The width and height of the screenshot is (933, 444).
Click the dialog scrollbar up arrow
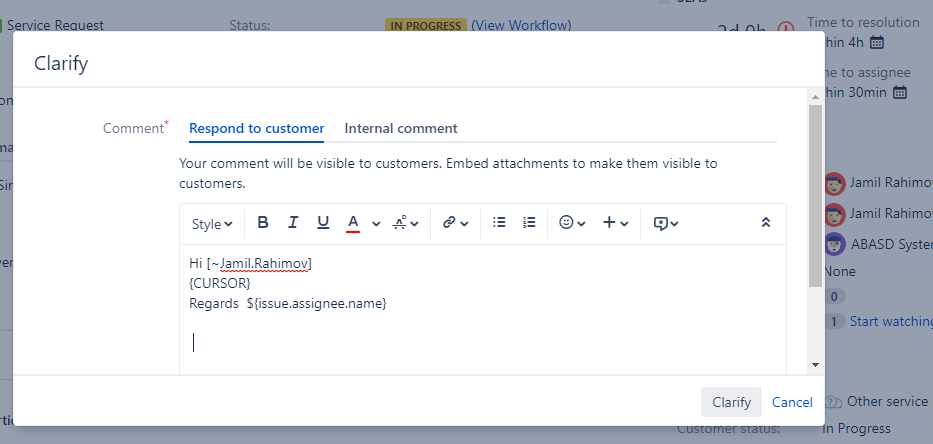(x=815, y=96)
